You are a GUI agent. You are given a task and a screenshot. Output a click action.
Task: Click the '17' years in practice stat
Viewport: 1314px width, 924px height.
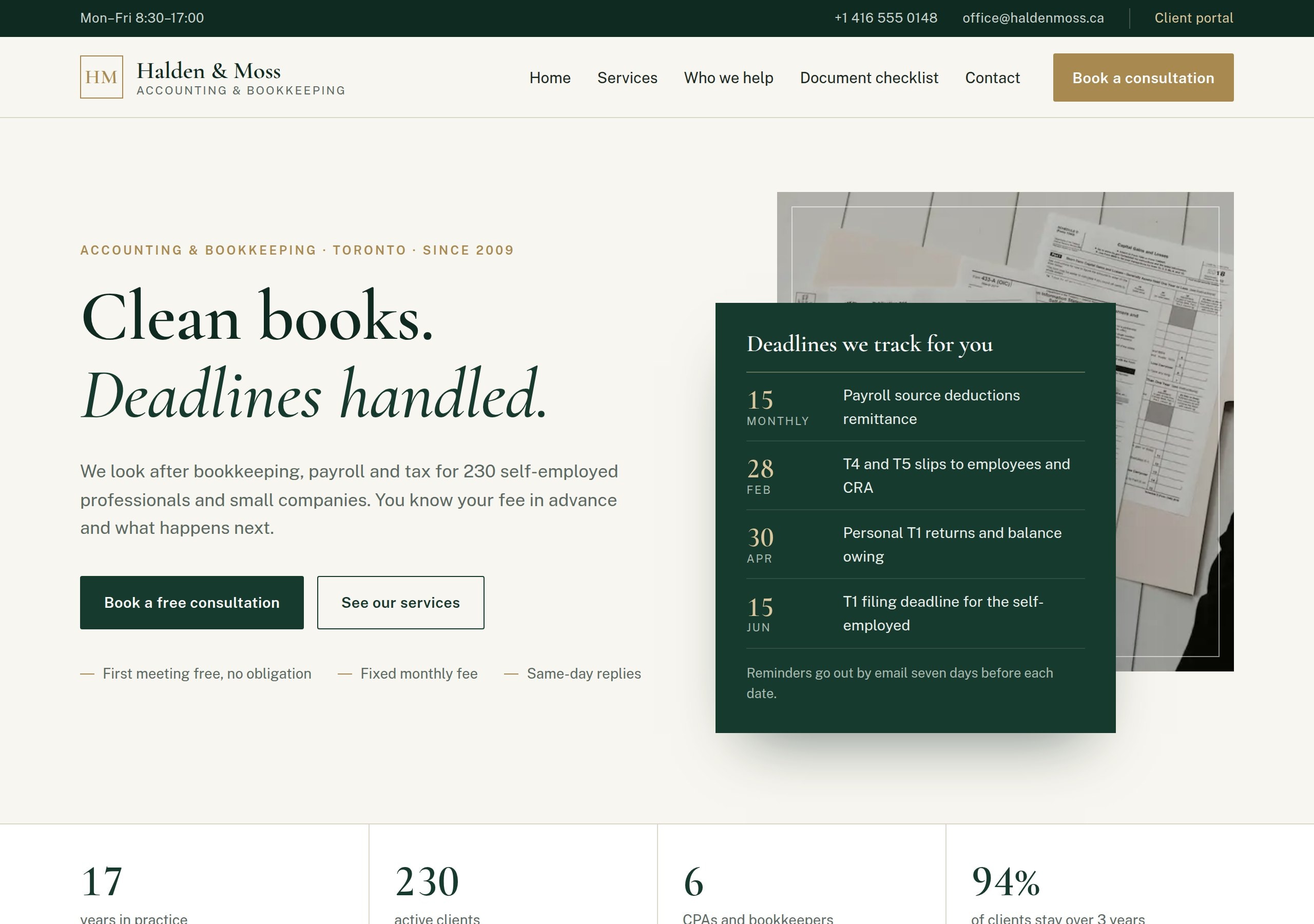click(102, 882)
